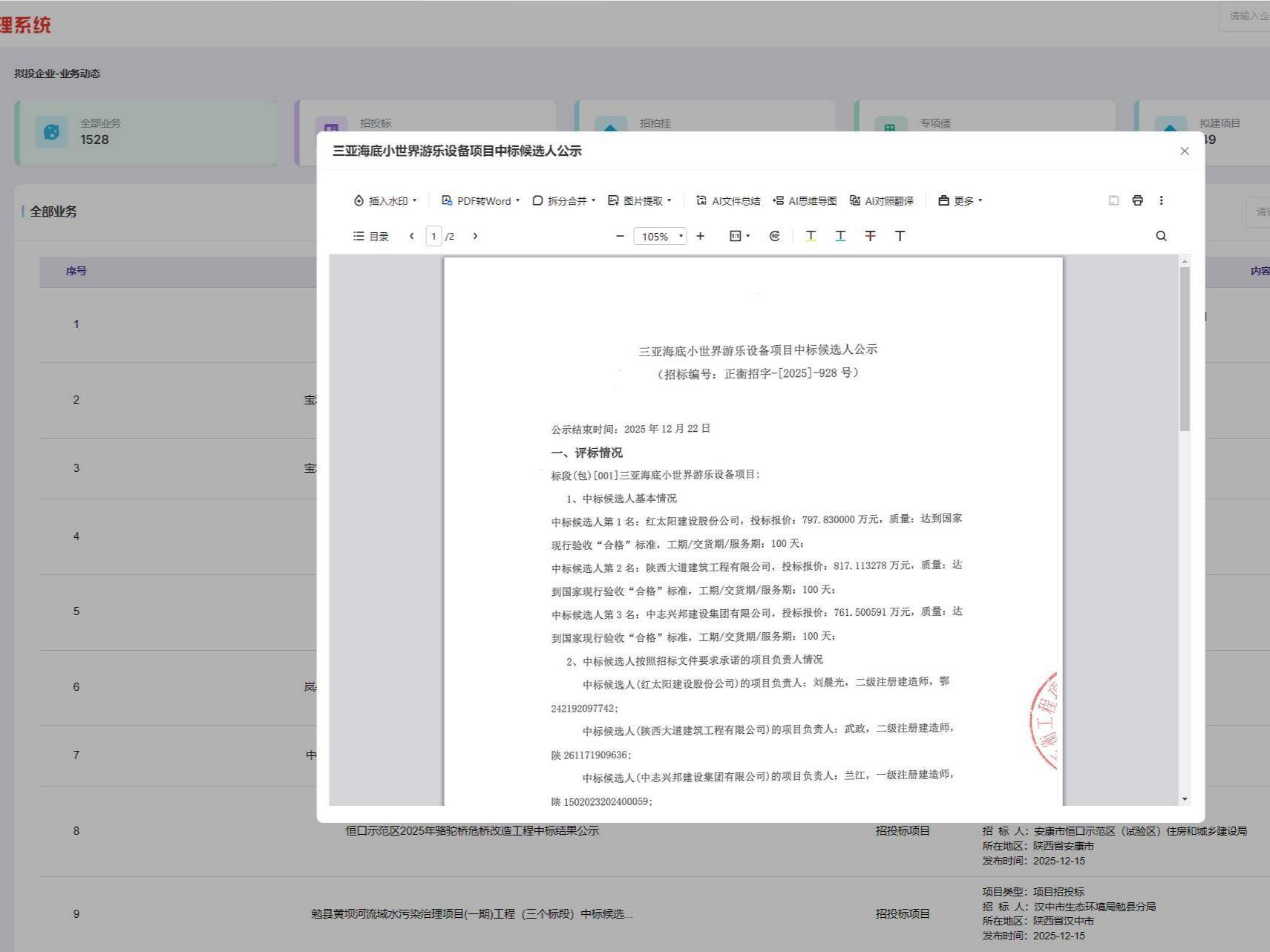The image size is (1270, 952).
Task: Zoom in with the plus icon
Action: (x=700, y=236)
